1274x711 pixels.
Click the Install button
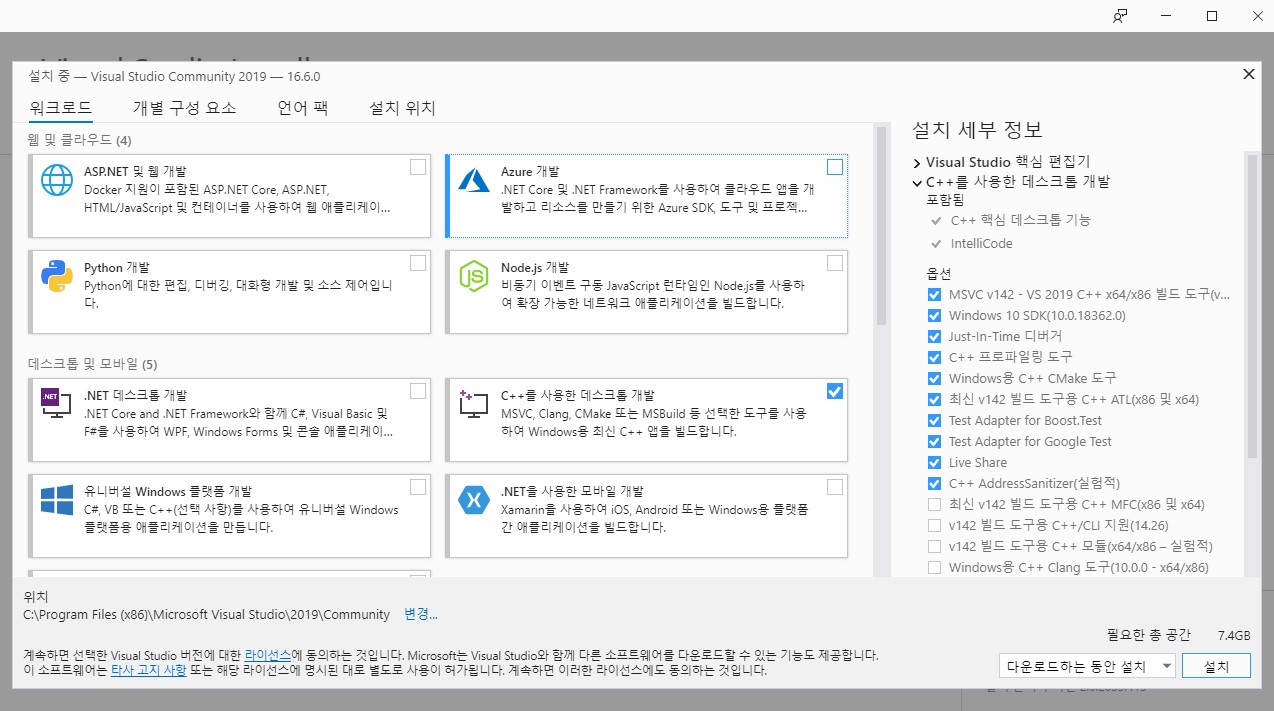pyautogui.click(x=1216, y=666)
